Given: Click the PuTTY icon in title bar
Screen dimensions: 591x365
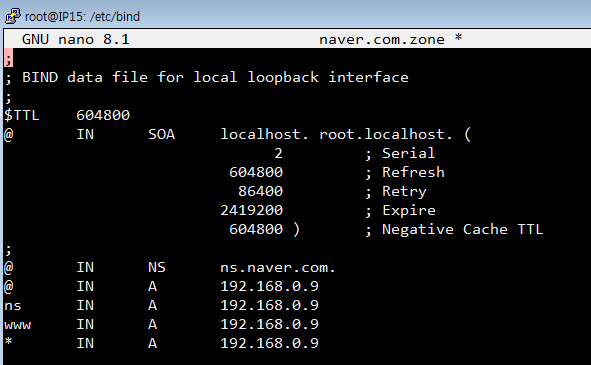Looking at the screenshot, I should [12, 16].
